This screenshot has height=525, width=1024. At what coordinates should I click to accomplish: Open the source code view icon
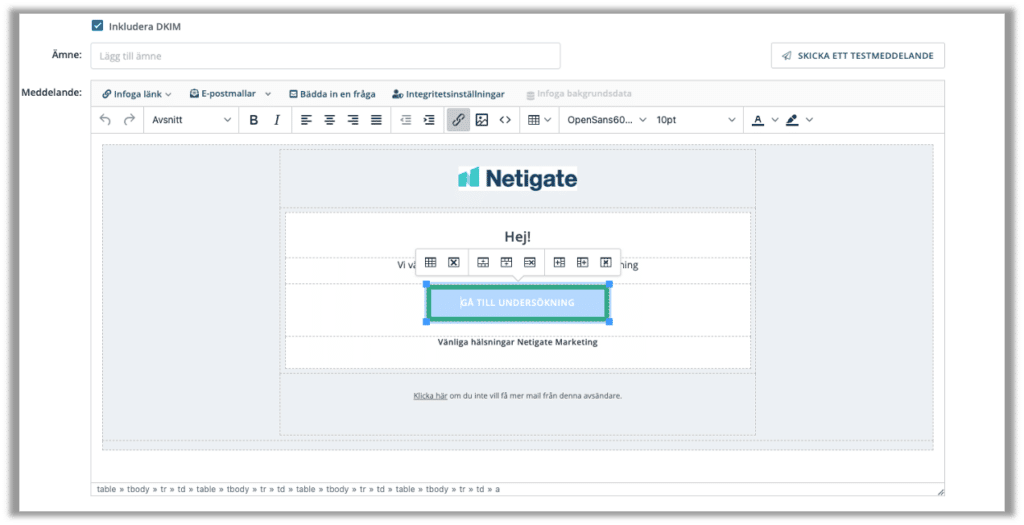(505, 120)
